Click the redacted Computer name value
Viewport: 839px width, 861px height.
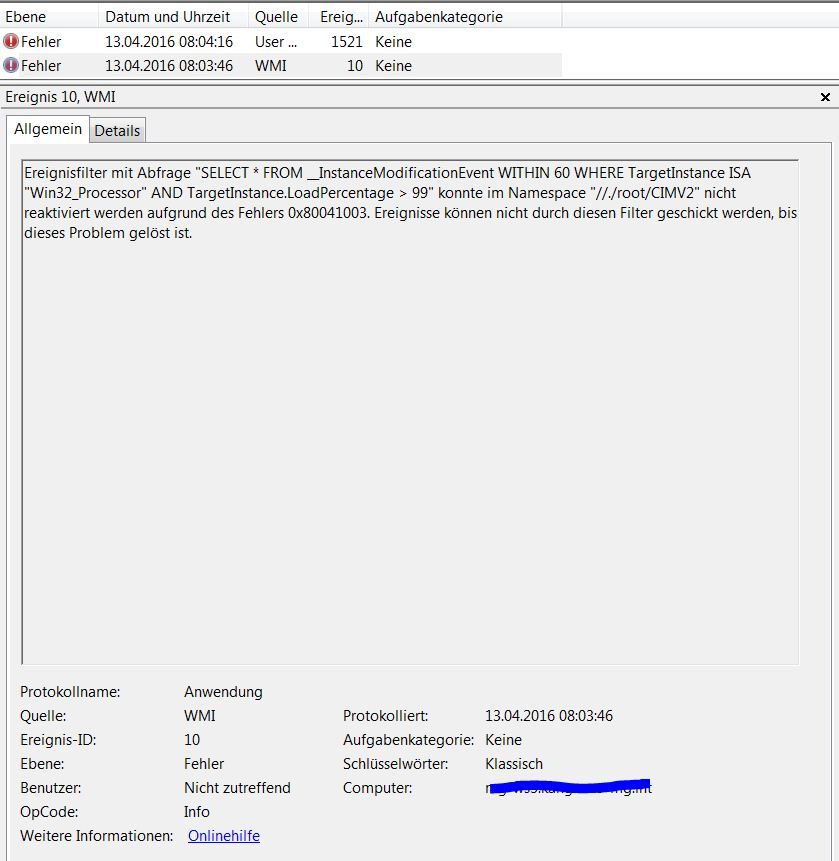pos(567,788)
